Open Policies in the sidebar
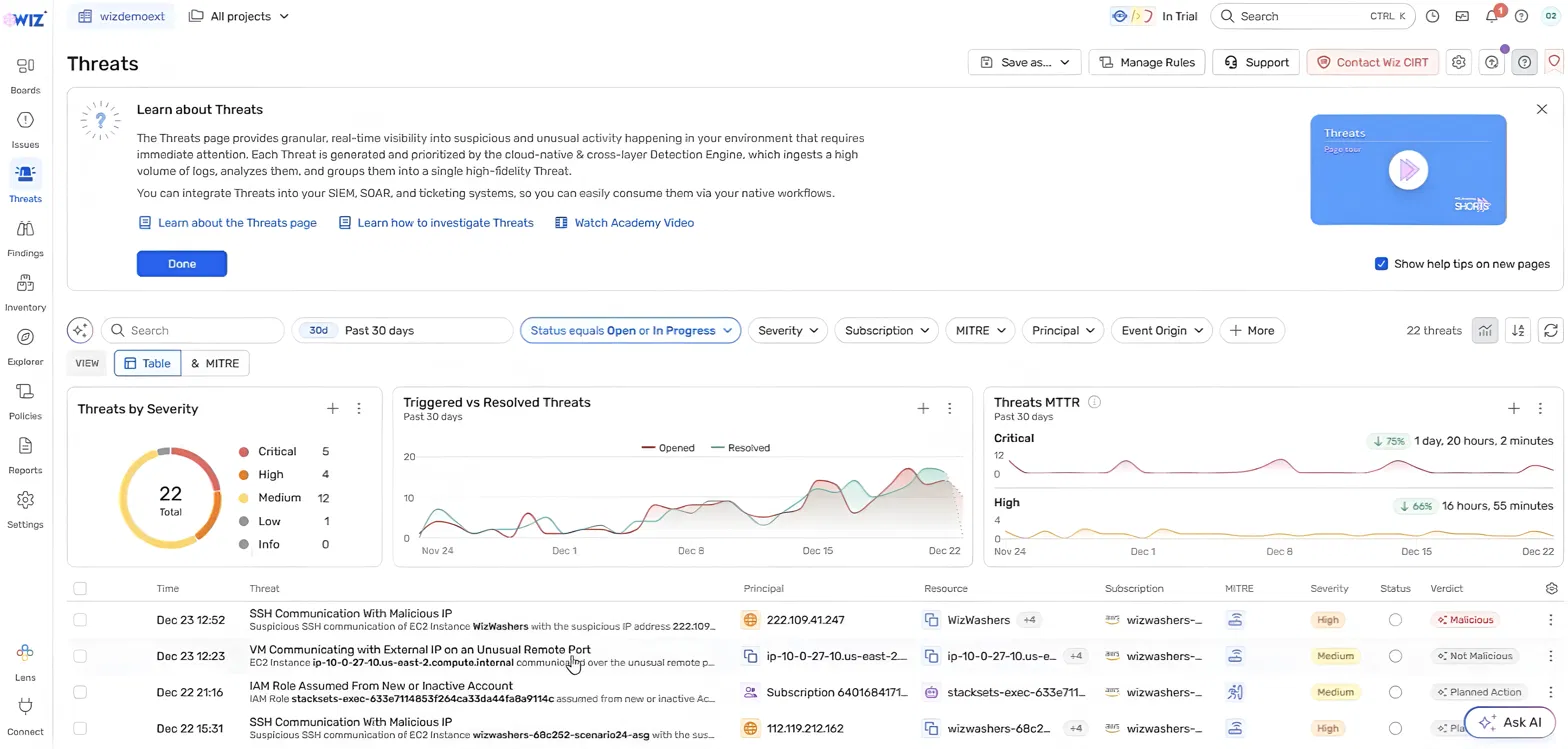 [25, 400]
